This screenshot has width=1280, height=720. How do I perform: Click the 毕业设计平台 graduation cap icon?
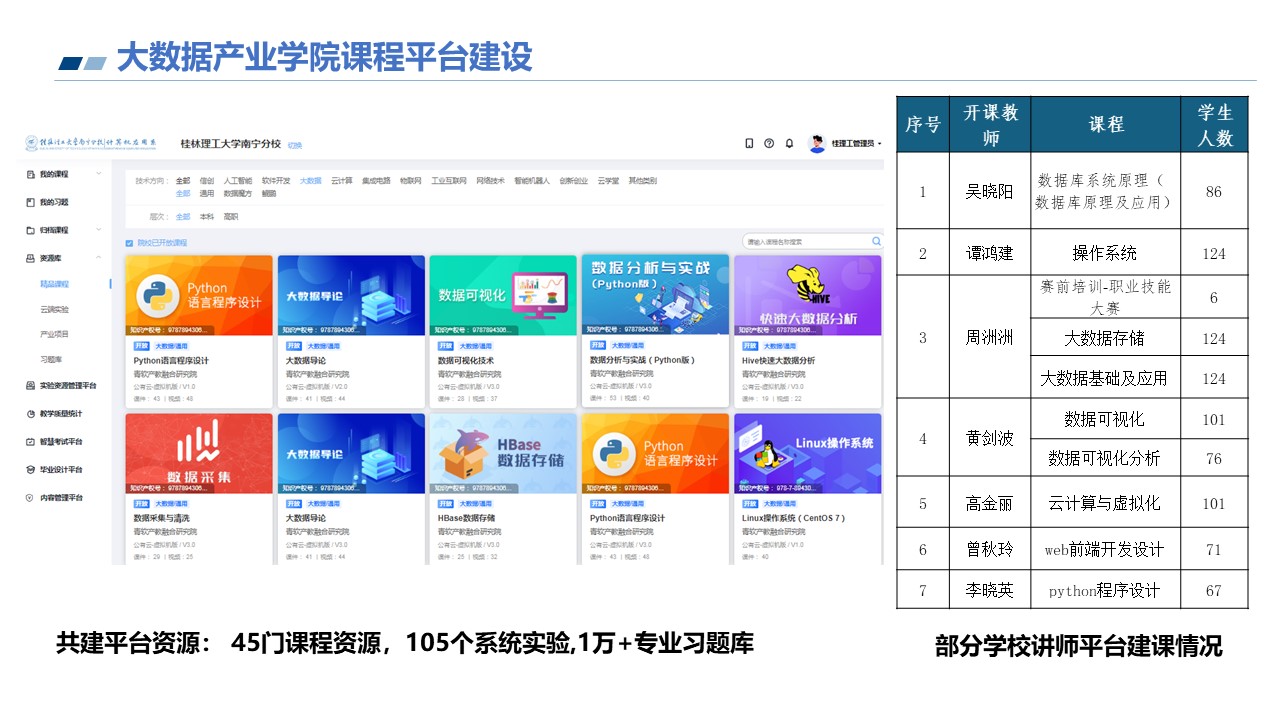point(30,469)
